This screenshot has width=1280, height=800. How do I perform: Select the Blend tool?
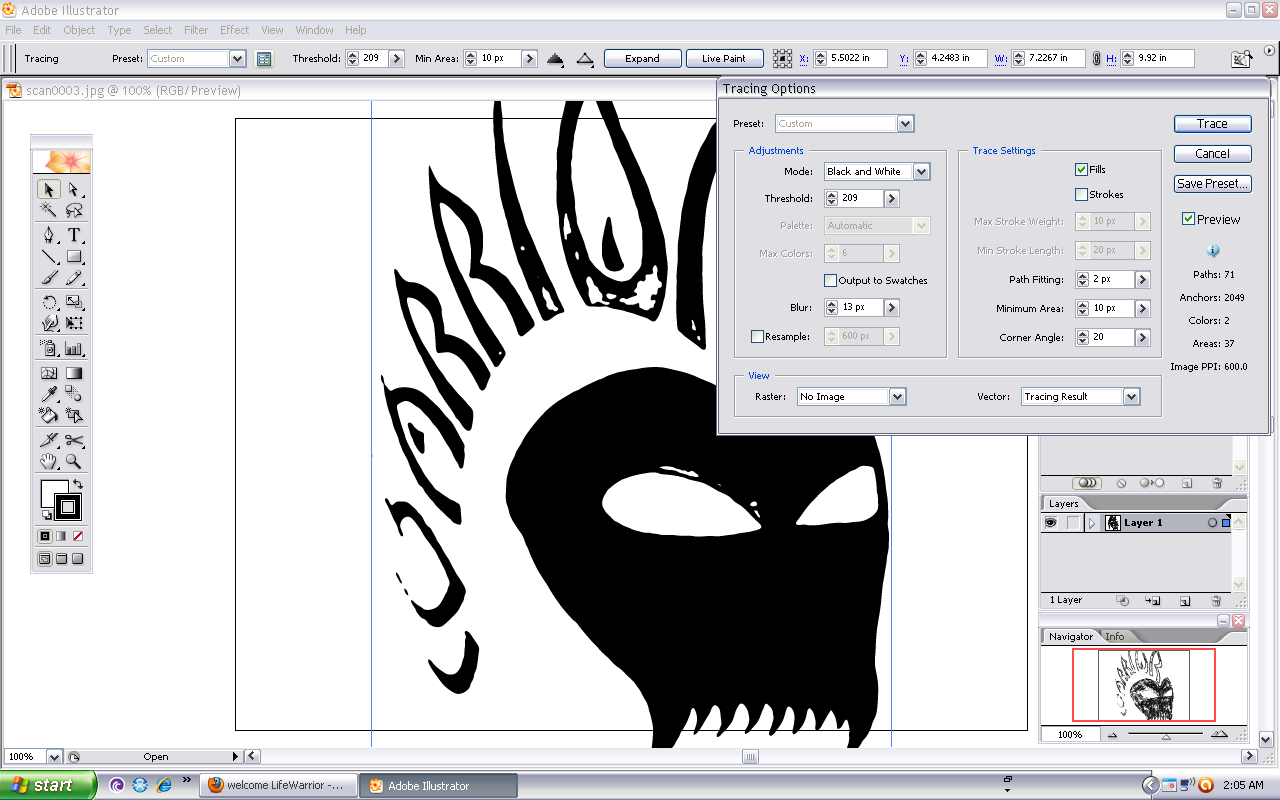(73, 394)
